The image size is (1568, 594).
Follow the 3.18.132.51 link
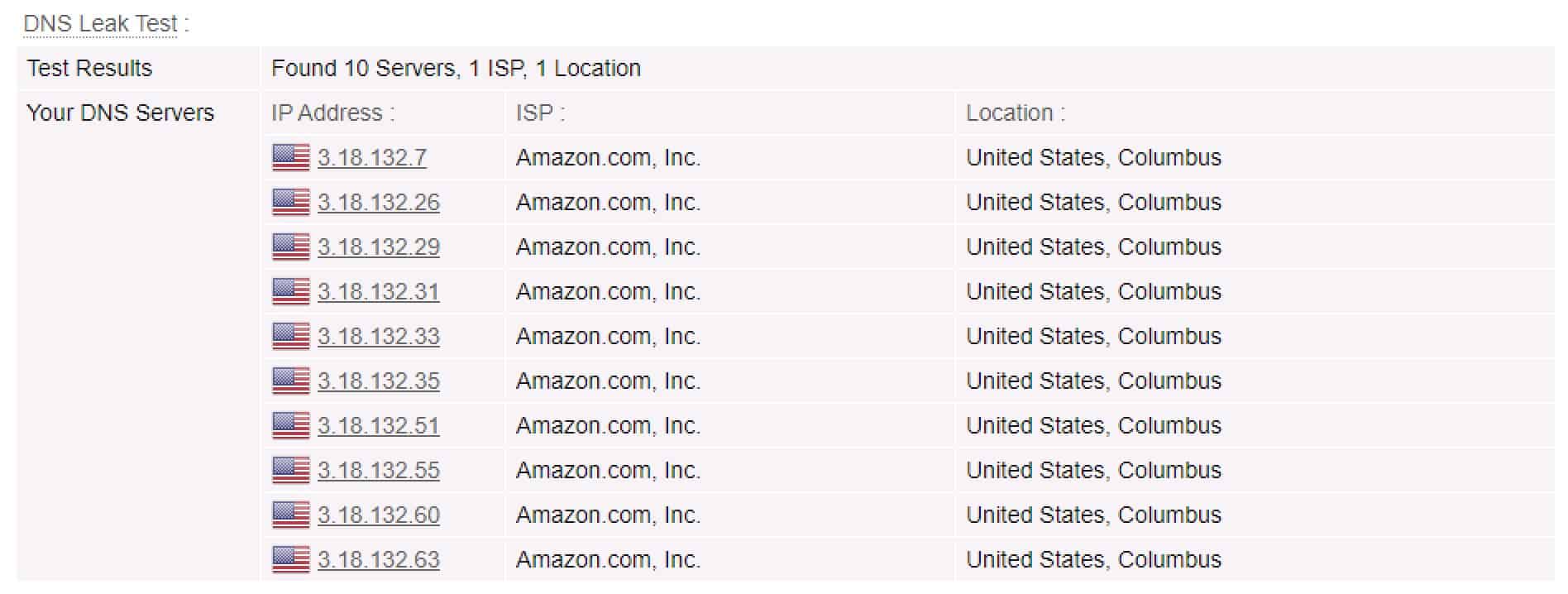[x=379, y=425]
